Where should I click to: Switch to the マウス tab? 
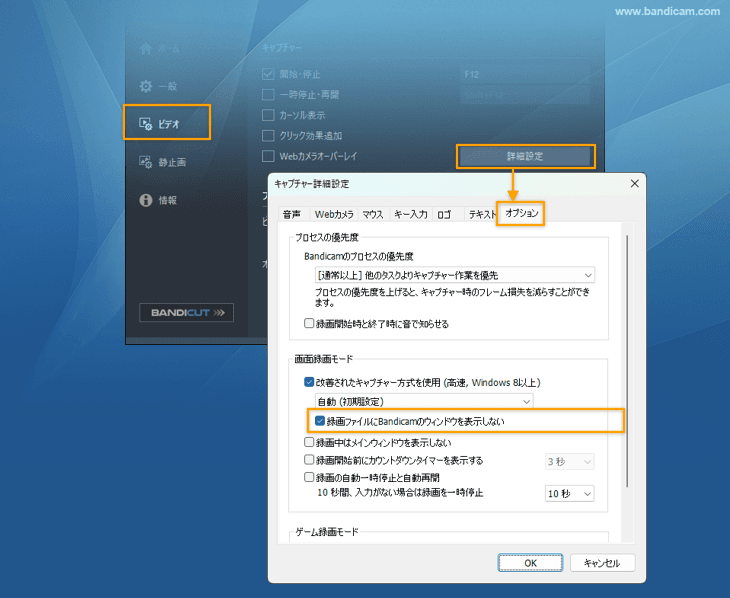coord(373,214)
